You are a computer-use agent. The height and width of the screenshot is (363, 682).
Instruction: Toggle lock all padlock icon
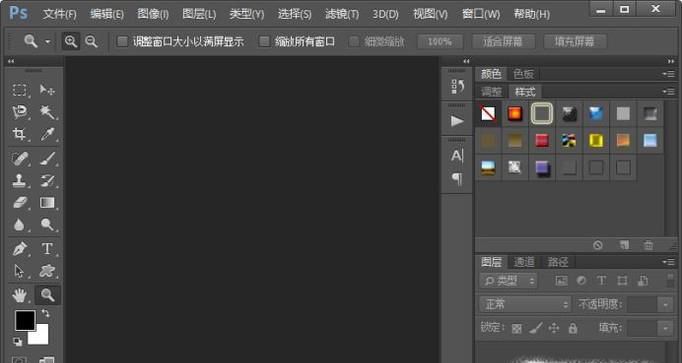pyautogui.click(x=573, y=328)
